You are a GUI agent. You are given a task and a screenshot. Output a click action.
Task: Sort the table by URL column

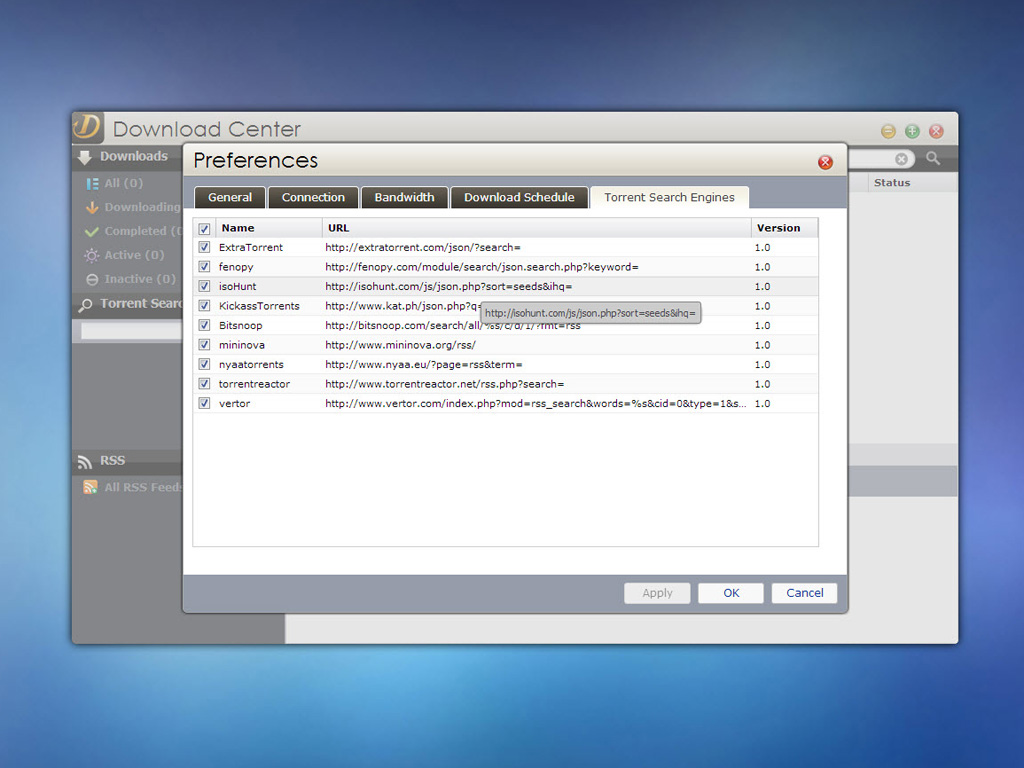[536, 228]
